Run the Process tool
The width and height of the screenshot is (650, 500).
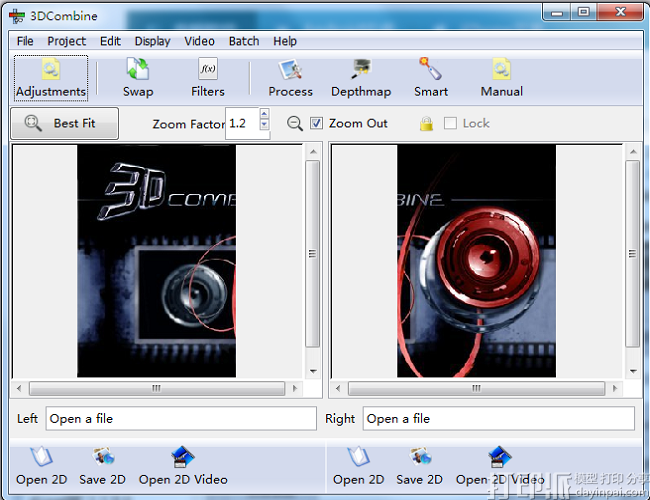pos(290,79)
